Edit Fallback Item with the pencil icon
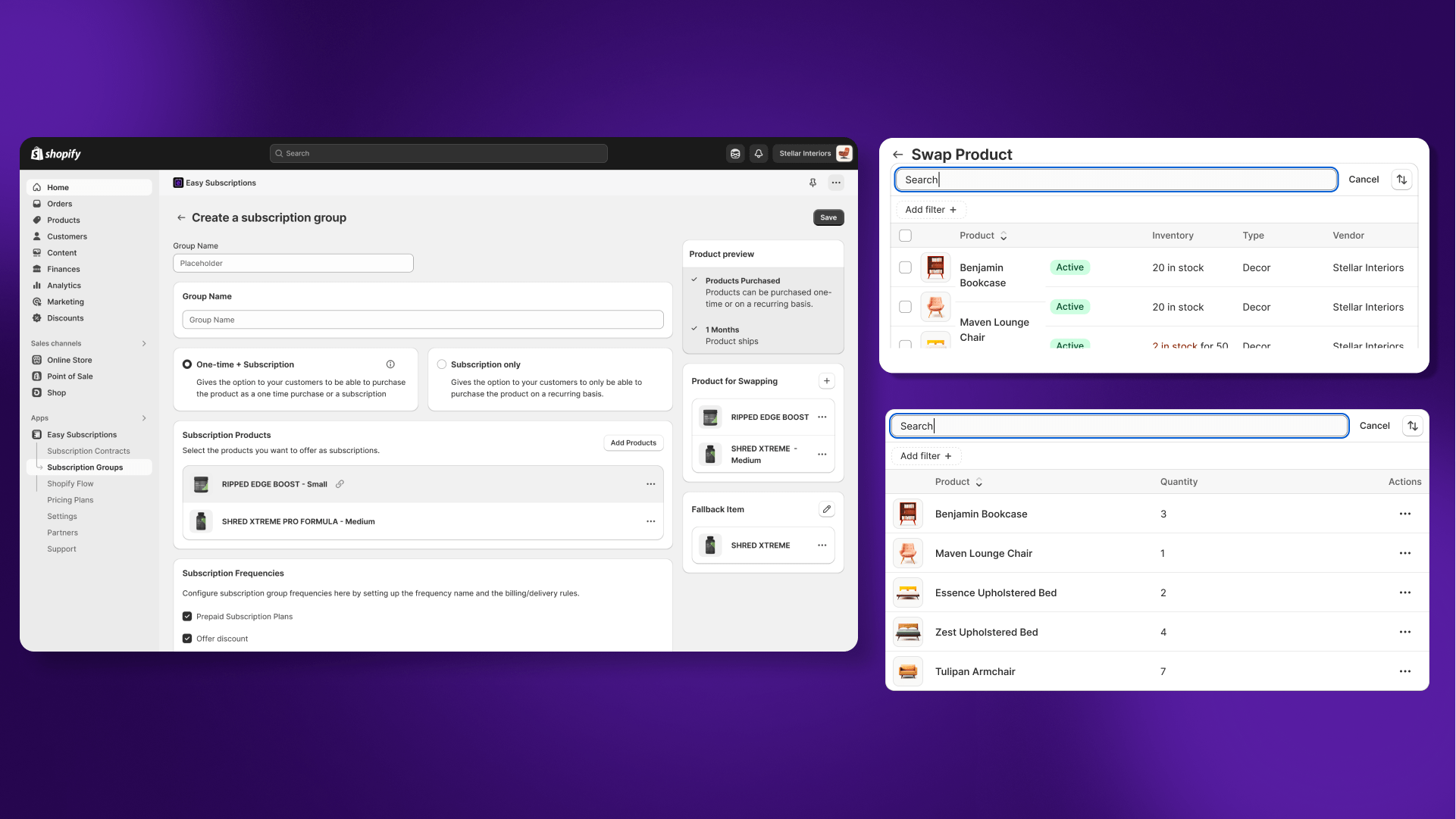This screenshot has height=819, width=1456. tap(826, 509)
